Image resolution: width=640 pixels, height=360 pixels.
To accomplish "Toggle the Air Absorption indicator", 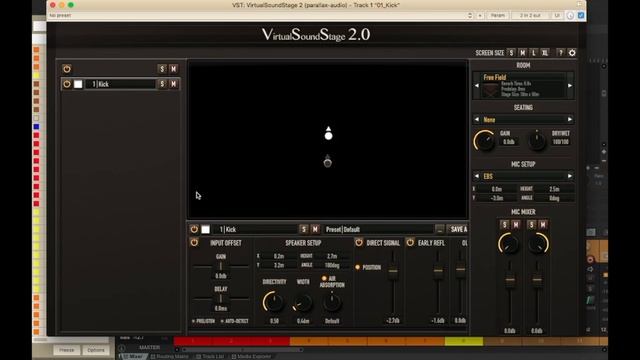I will [x=324, y=278].
